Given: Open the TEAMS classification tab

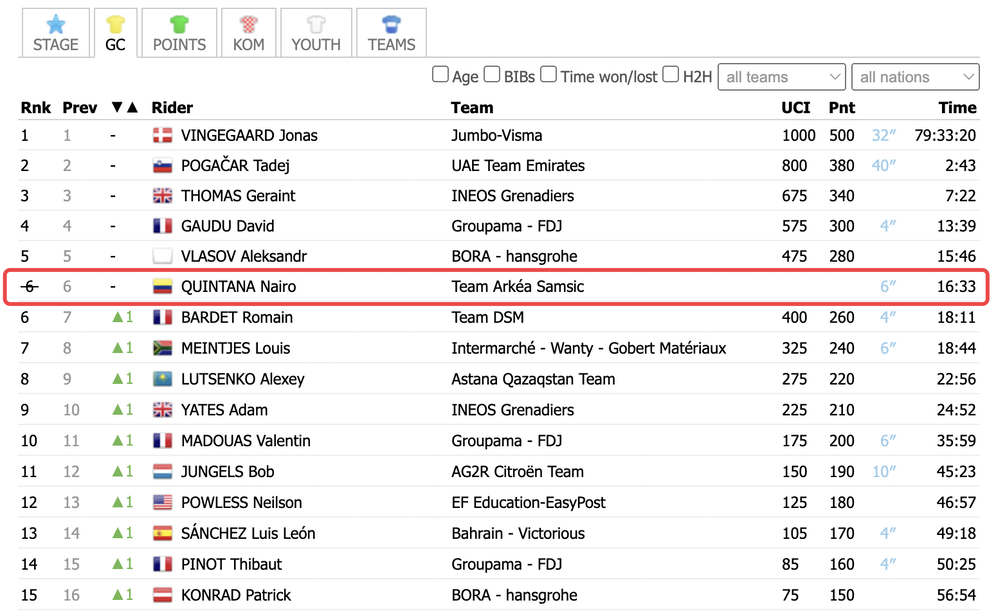Looking at the screenshot, I should click(x=391, y=33).
